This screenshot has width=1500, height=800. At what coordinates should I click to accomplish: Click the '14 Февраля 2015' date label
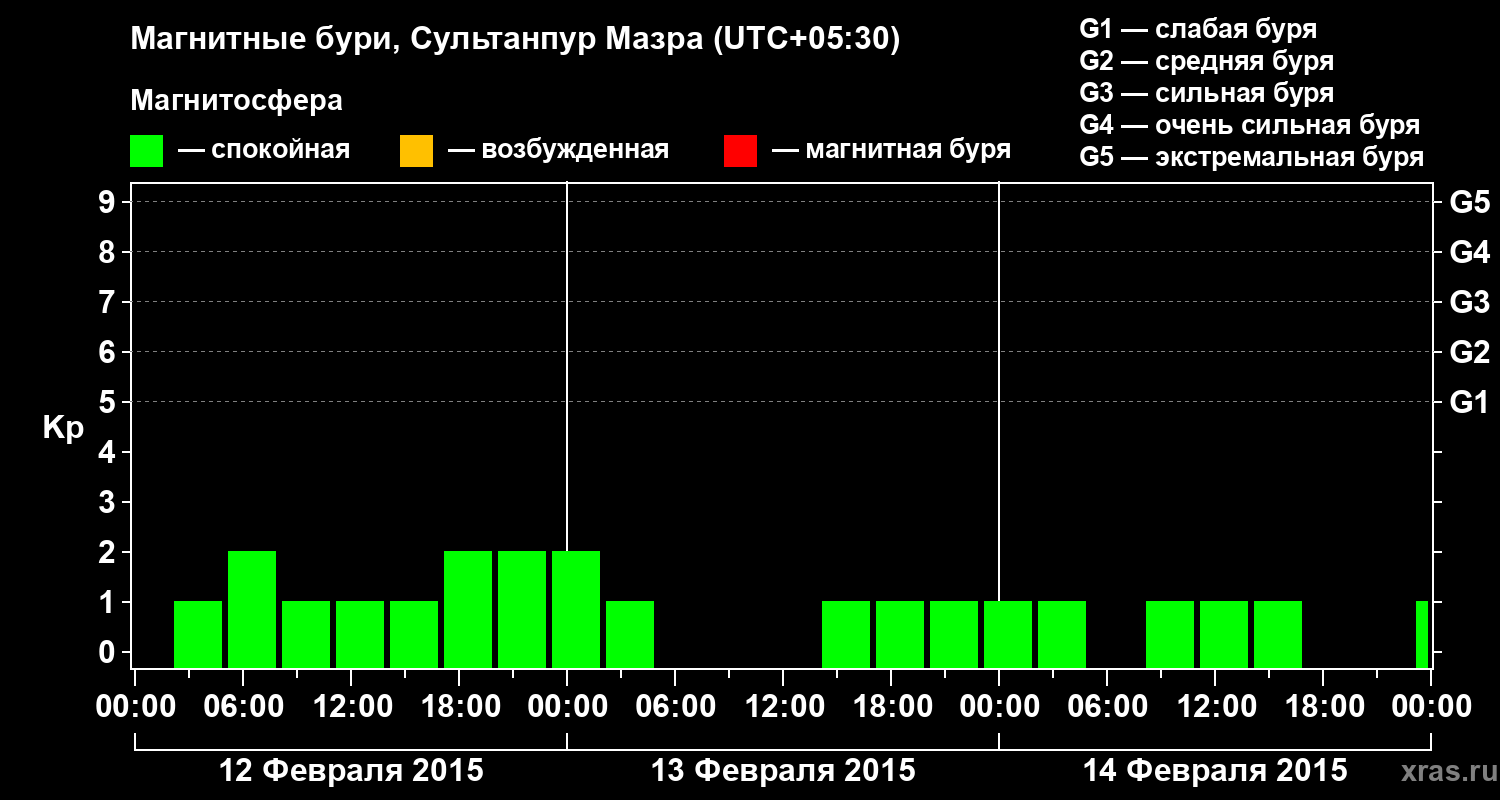pos(1215,771)
